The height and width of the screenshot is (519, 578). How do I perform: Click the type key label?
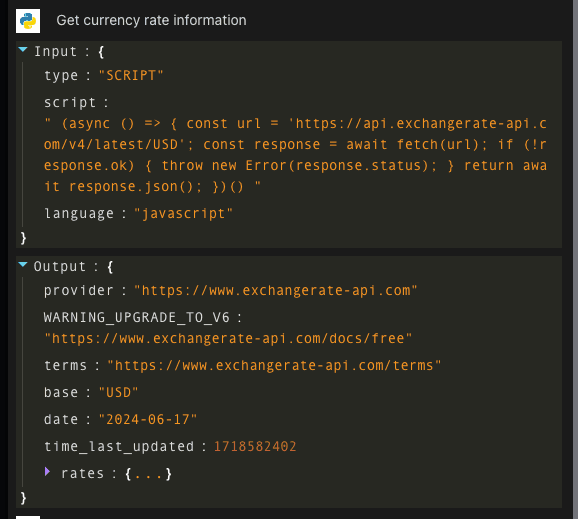click(61, 76)
